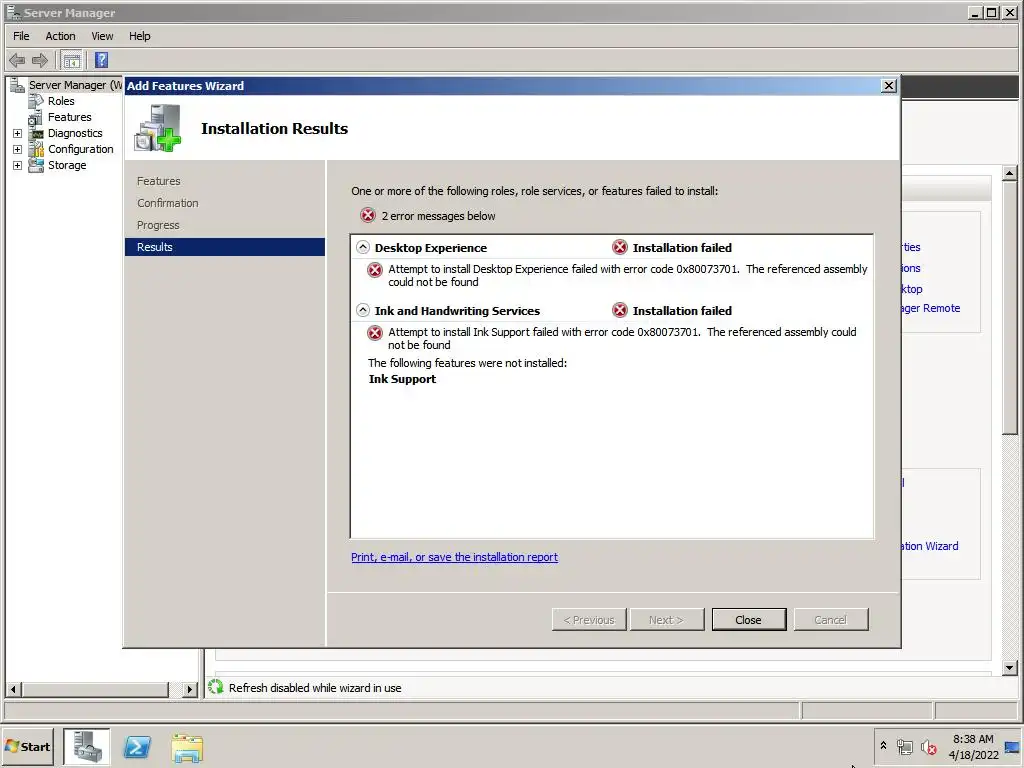Click the muted volume tray icon
1024x768 pixels.
pyautogui.click(x=929, y=746)
